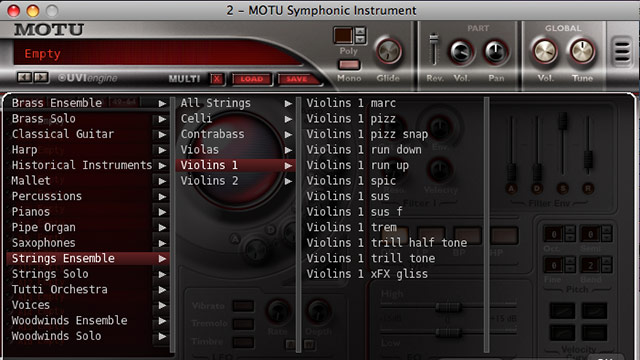Open the Woodwinds Ensemble submenu
640x360 pixels.
89,320
